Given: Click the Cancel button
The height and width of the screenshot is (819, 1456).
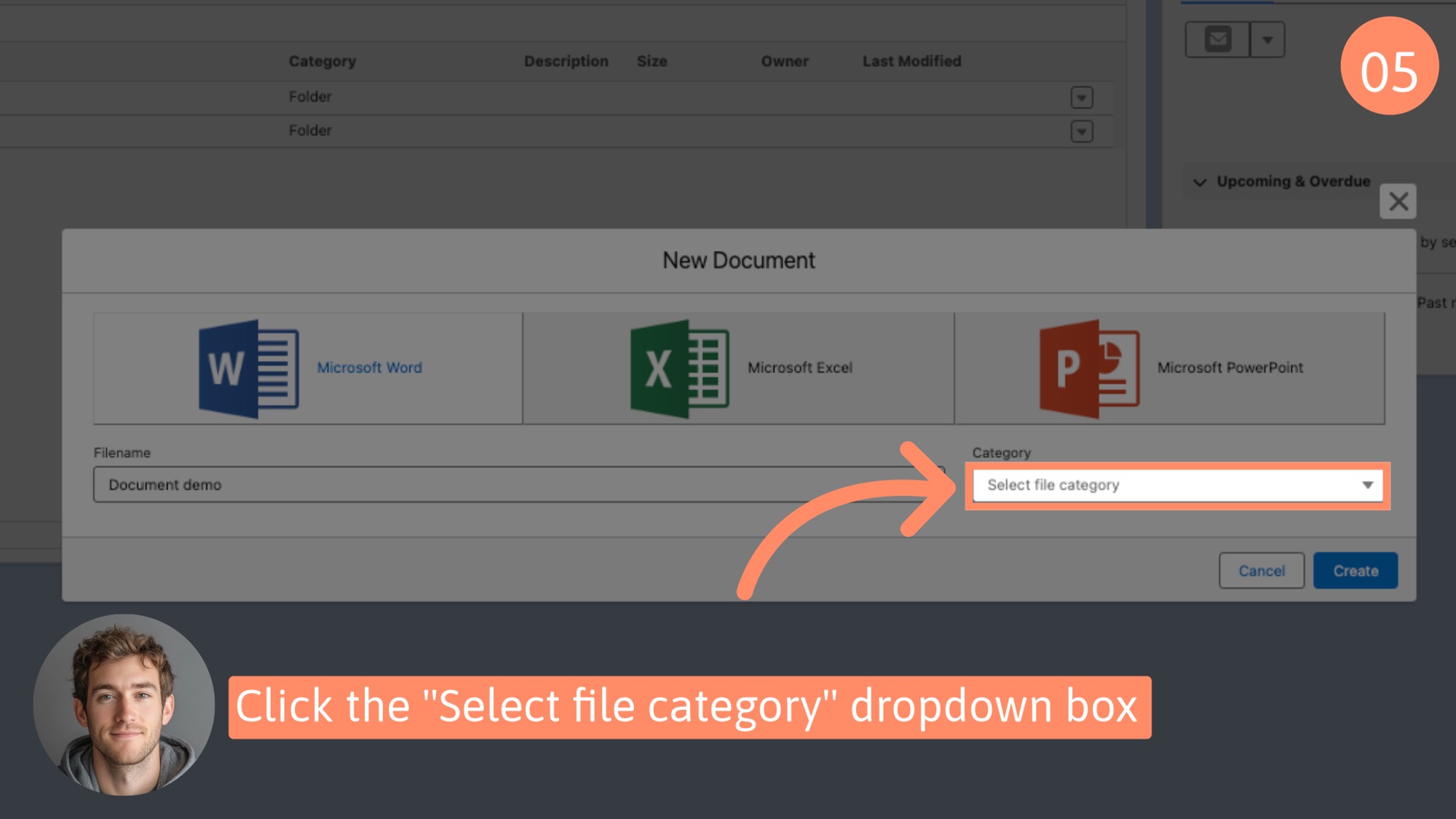Looking at the screenshot, I should click(x=1262, y=571).
